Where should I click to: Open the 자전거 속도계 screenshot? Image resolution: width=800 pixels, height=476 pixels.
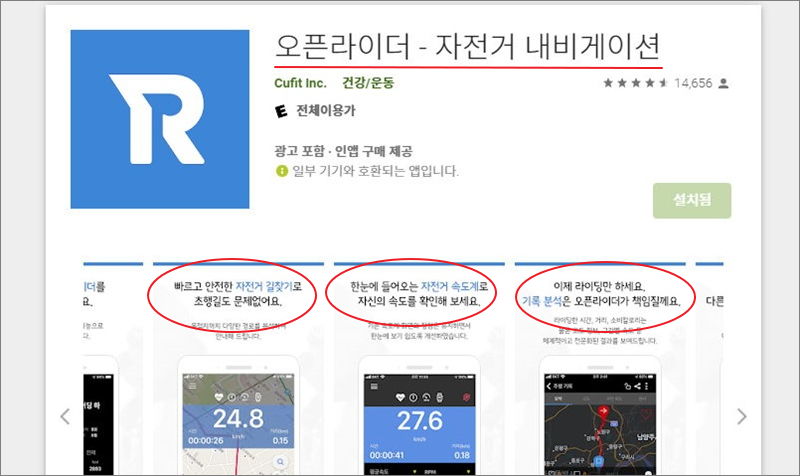[x=419, y=368]
